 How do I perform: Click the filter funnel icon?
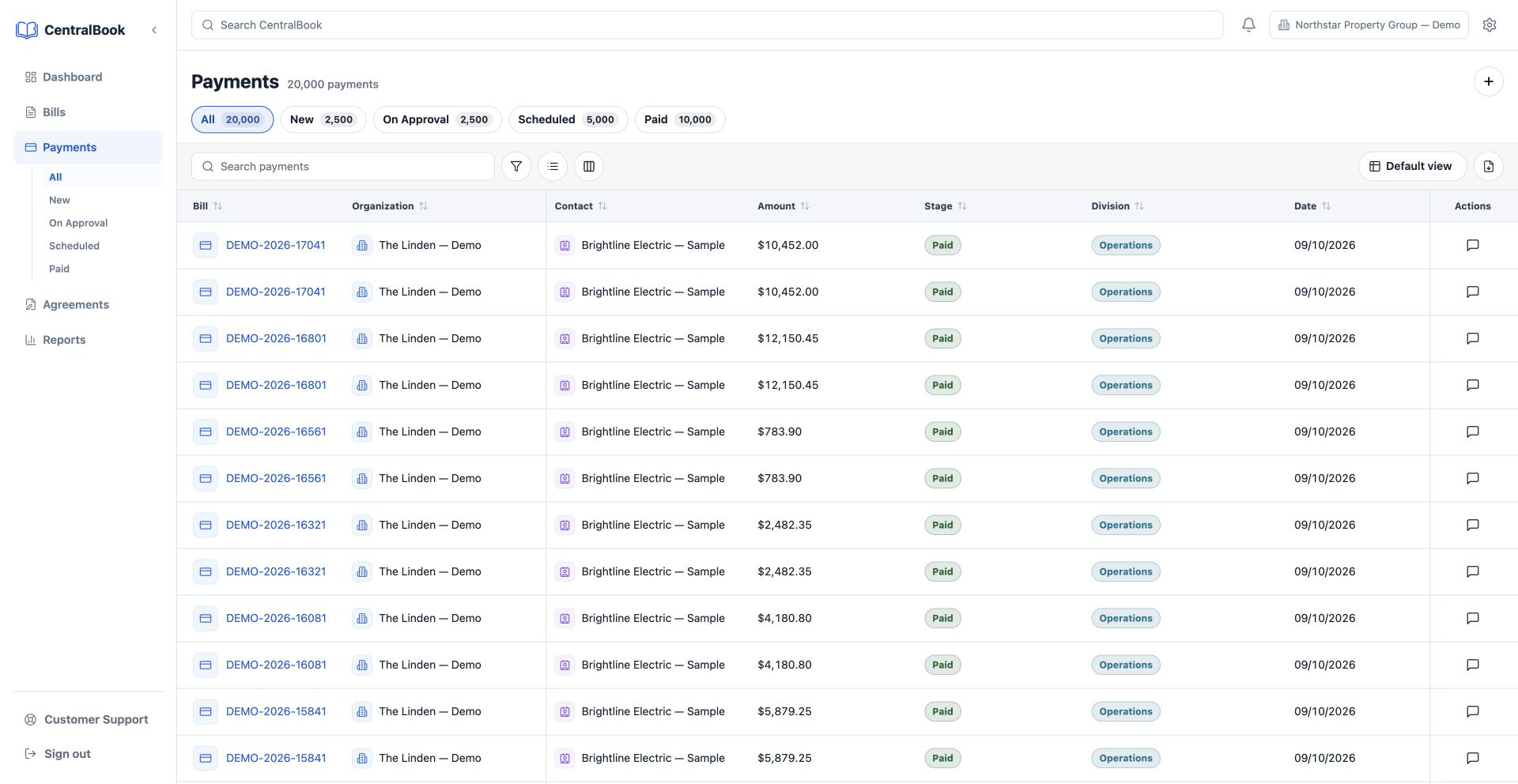(x=516, y=166)
